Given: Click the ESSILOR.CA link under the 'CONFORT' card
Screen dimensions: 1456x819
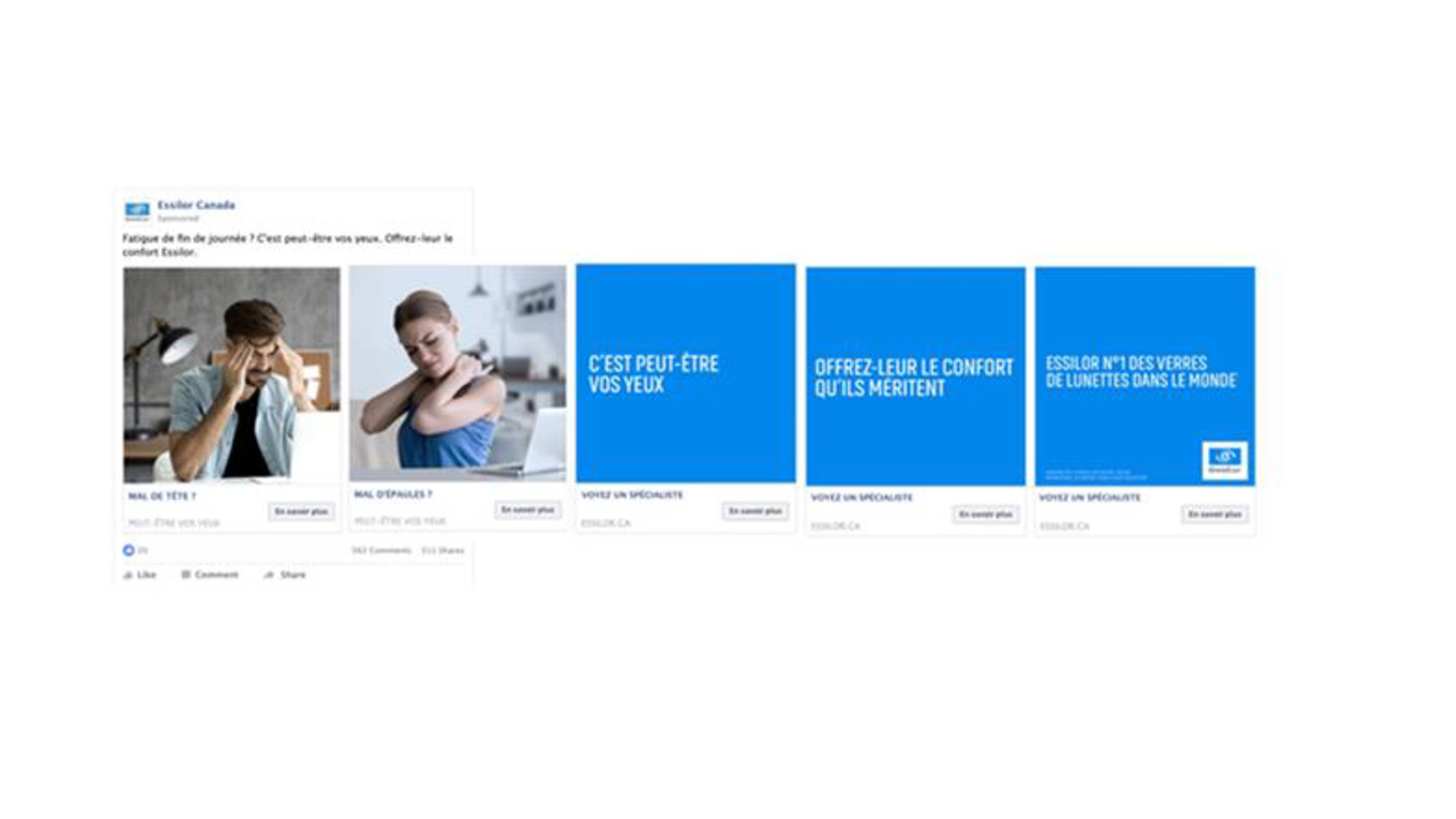Looking at the screenshot, I should click(835, 526).
